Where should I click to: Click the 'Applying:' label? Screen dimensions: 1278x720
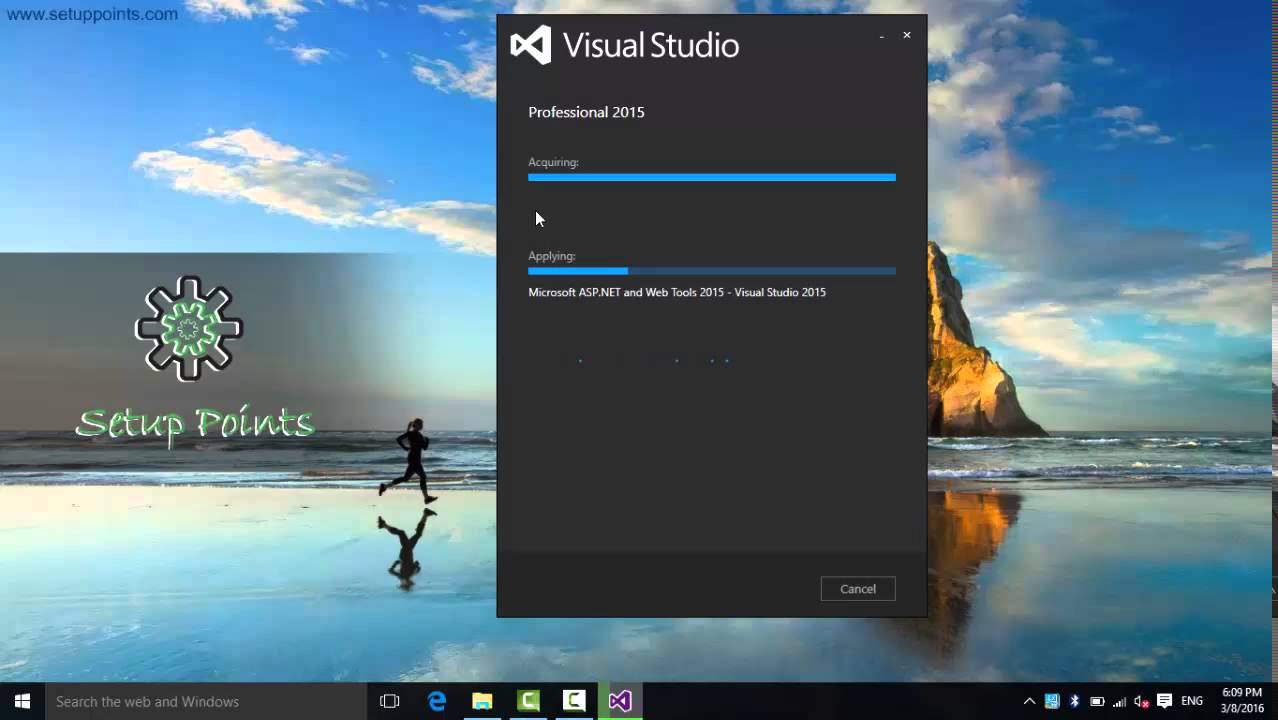coord(552,256)
